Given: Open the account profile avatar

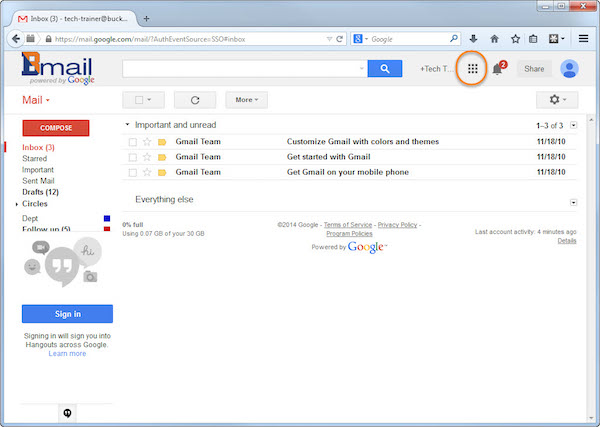Looking at the screenshot, I should coord(569,69).
